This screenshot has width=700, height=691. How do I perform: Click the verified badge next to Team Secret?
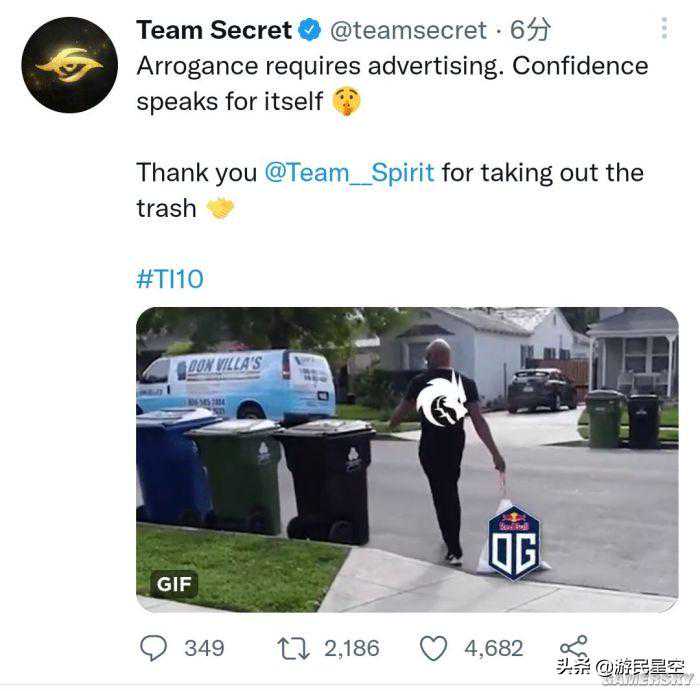(x=309, y=30)
